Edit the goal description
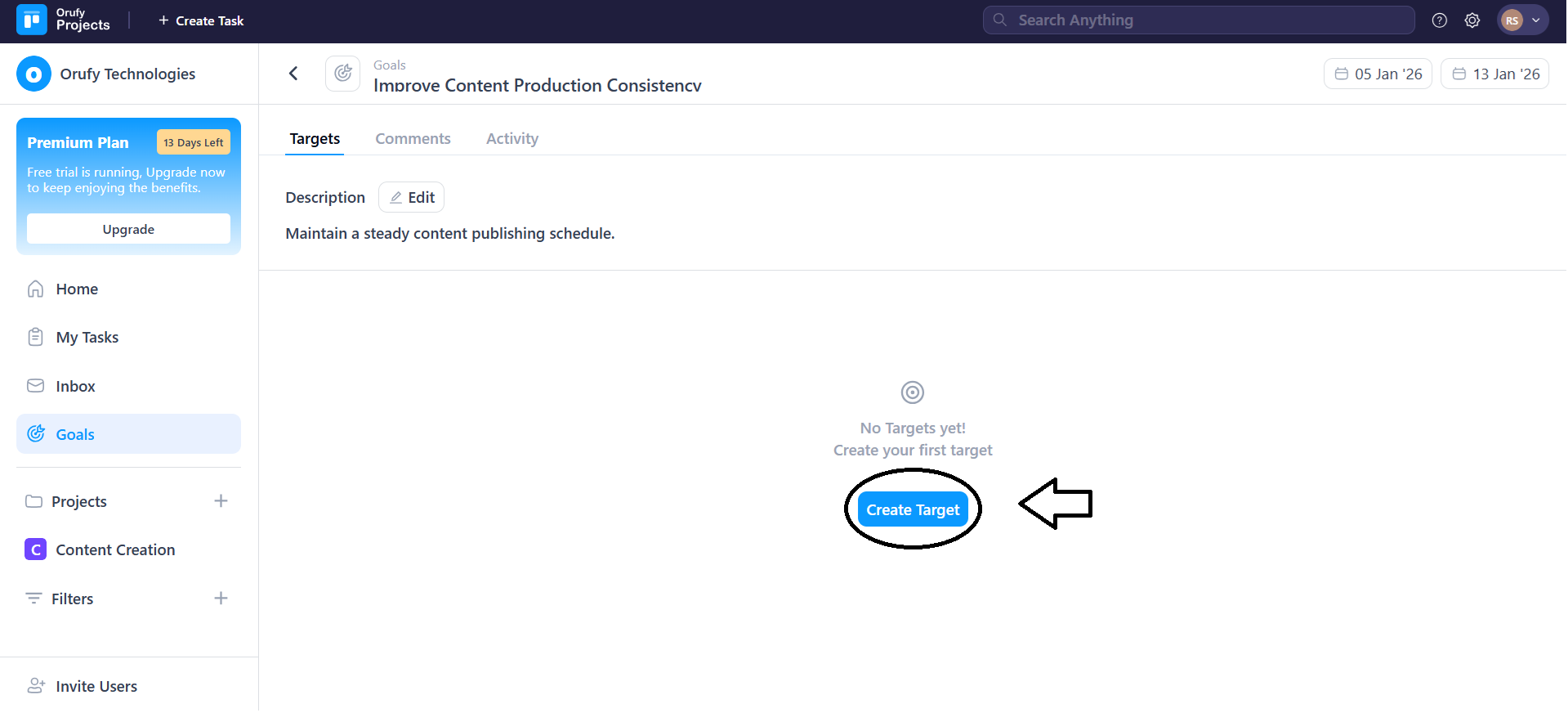The height and width of the screenshot is (713, 1568). coord(411,198)
